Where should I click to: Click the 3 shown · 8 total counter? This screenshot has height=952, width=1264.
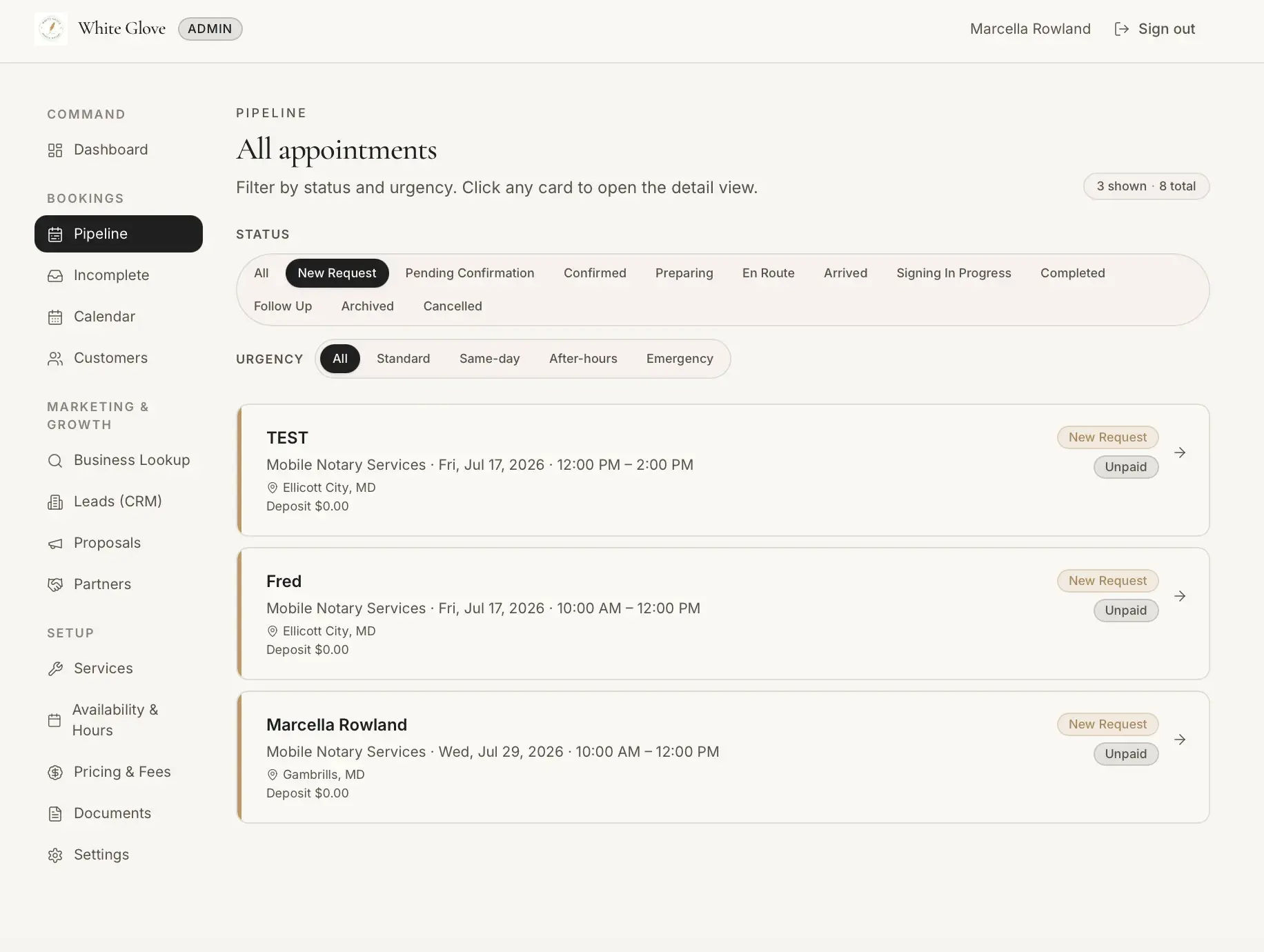coord(1146,186)
